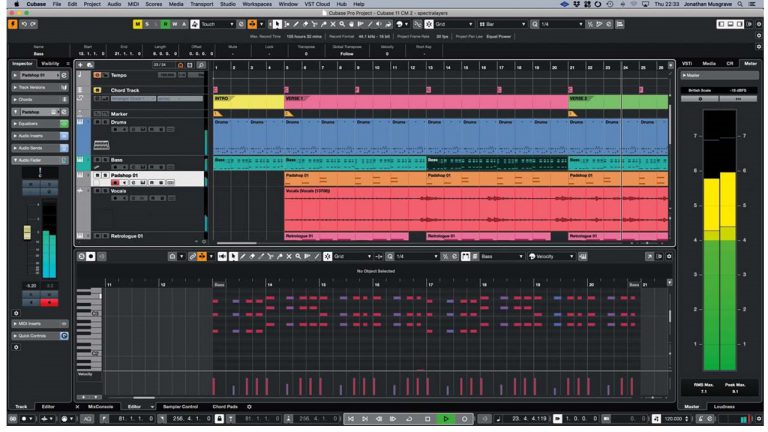
Task: Click the Add Track plus icon
Action: pos(80,65)
